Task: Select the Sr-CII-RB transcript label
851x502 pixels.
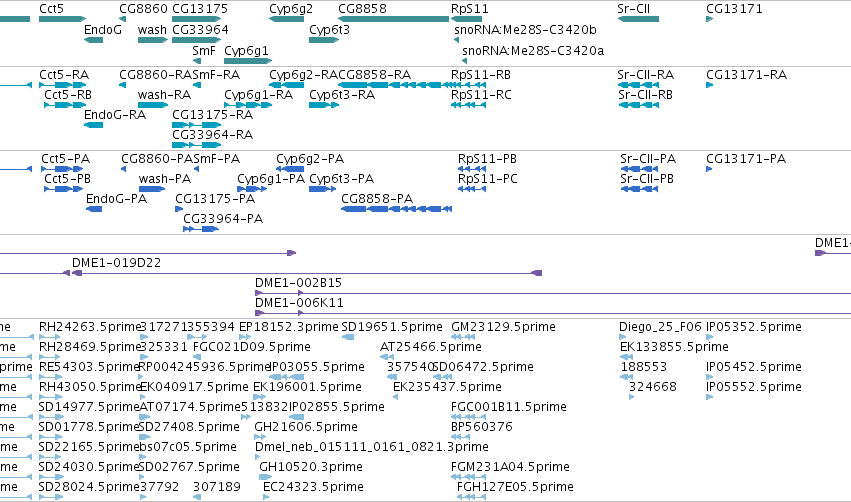Action: [x=645, y=95]
